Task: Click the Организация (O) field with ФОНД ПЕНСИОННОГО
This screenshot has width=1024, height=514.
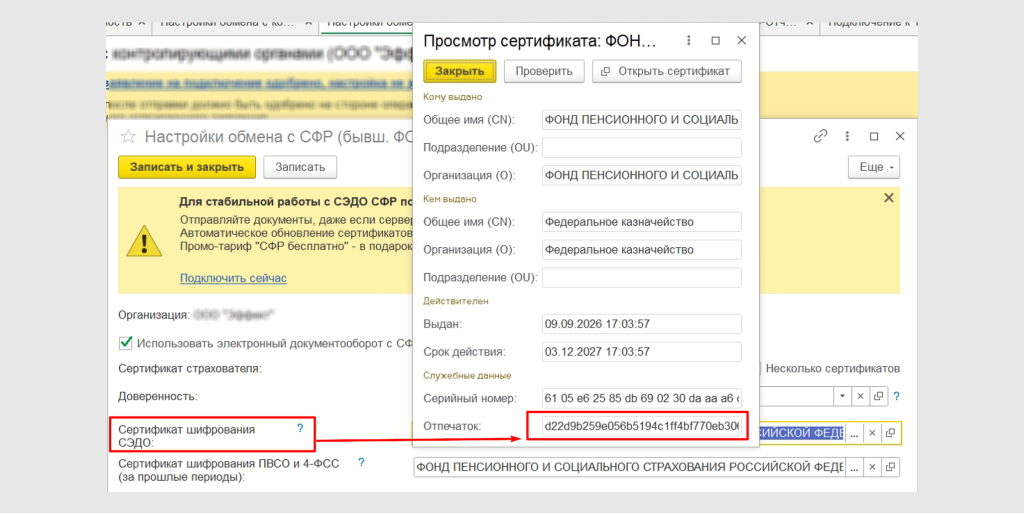Action: click(x=641, y=175)
